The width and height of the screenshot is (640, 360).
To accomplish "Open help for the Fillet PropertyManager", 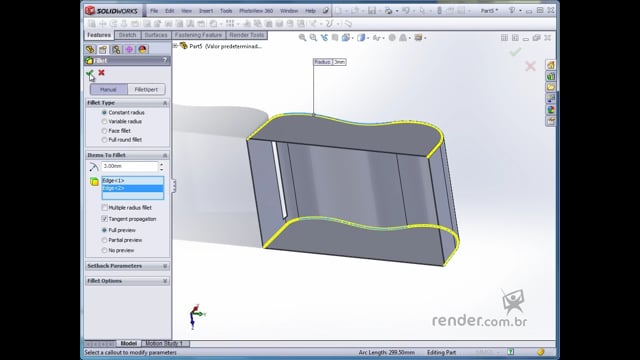I will (x=164, y=60).
